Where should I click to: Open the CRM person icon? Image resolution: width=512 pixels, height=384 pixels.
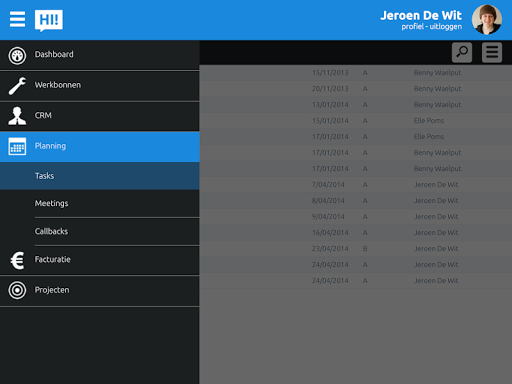pyautogui.click(x=17, y=116)
